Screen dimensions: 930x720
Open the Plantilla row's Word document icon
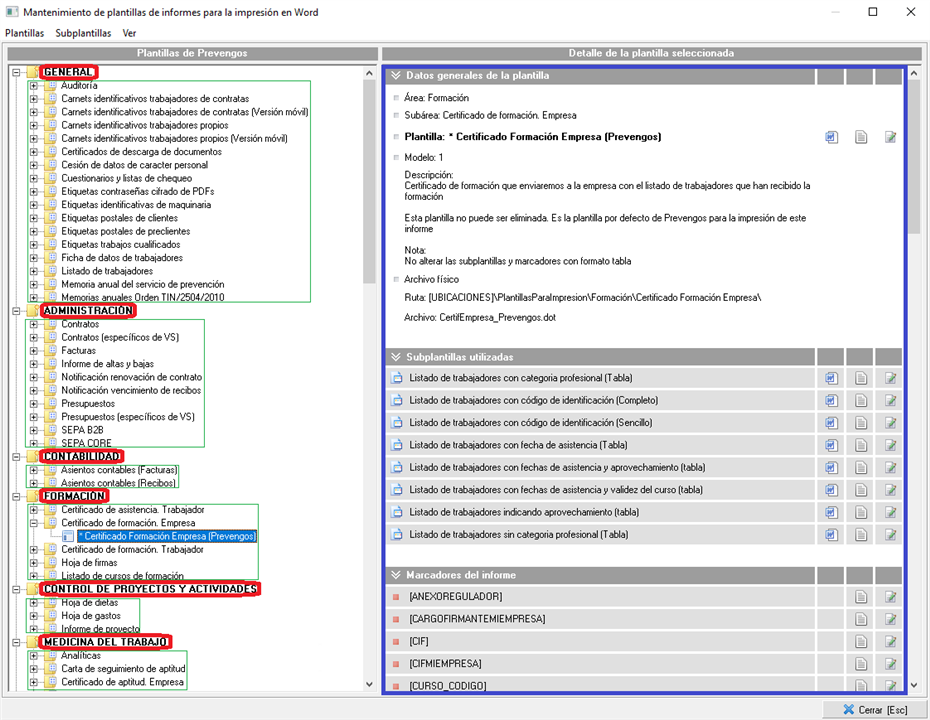tap(831, 137)
